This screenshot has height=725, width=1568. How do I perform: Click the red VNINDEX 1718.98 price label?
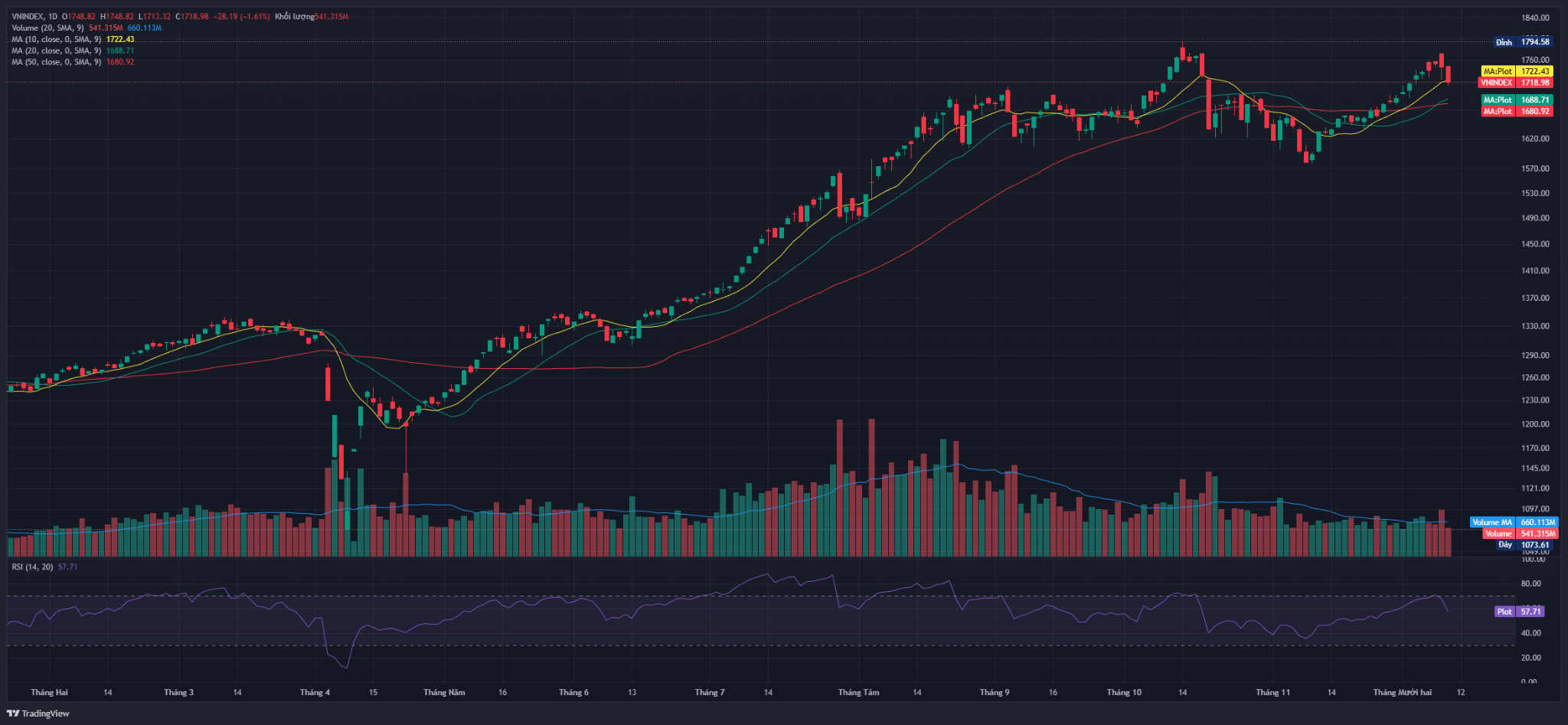pos(1516,83)
